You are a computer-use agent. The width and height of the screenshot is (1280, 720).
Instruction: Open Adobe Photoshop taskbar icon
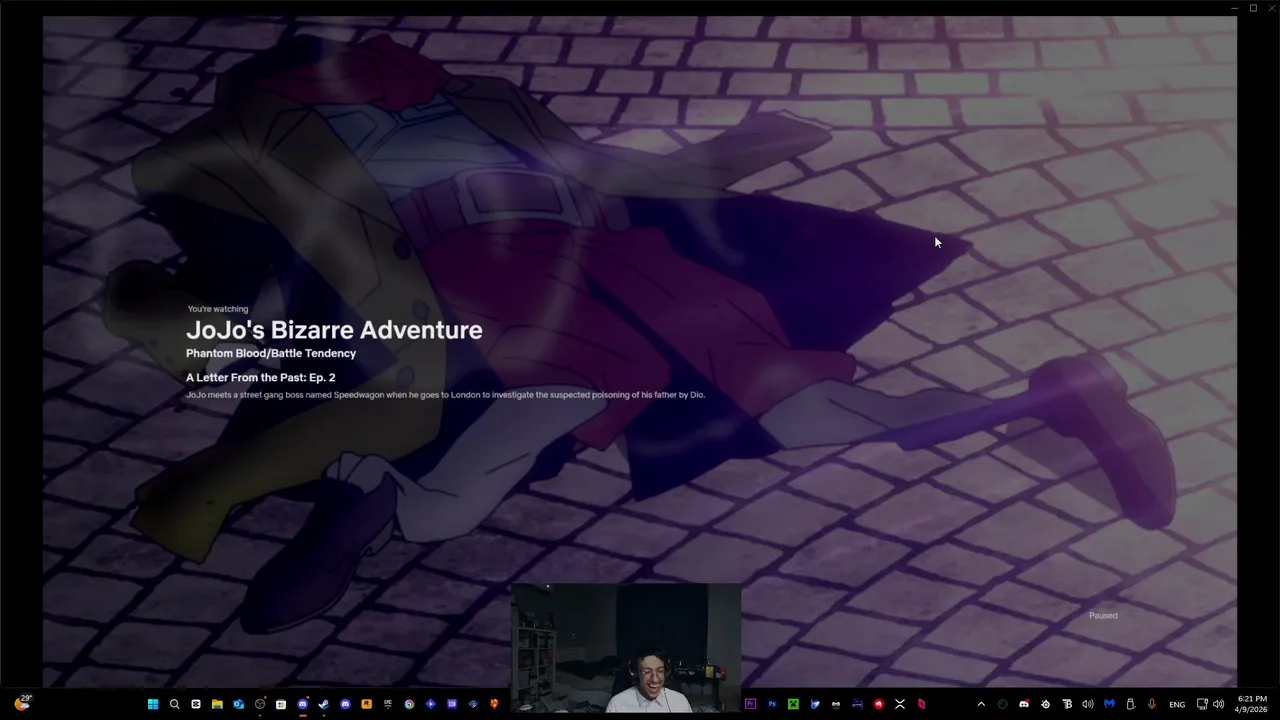pyautogui.click(x=772, y=704)
